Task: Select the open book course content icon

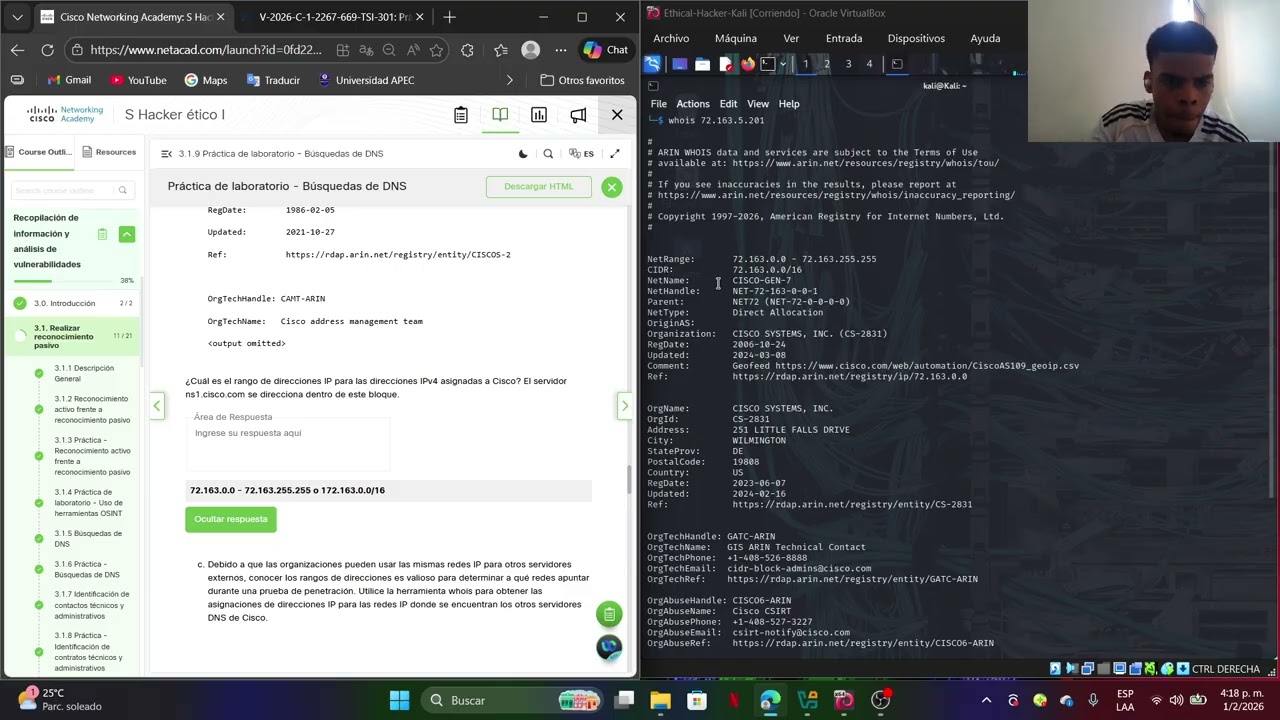Action: tap(500, 115)
